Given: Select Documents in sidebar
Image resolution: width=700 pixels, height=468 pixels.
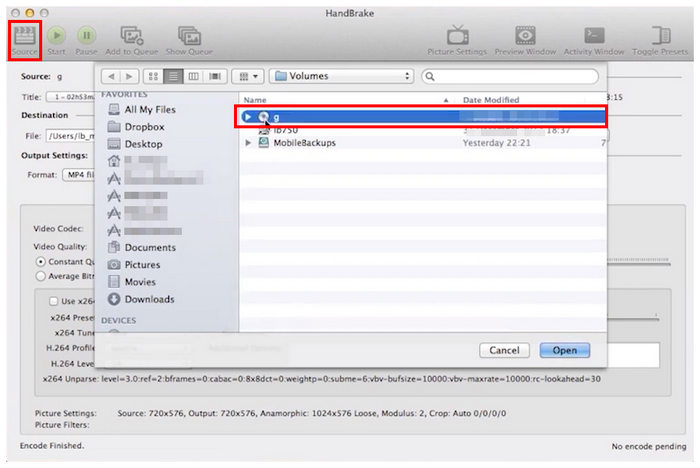Looking at the screenshot, I should [142, 247].
